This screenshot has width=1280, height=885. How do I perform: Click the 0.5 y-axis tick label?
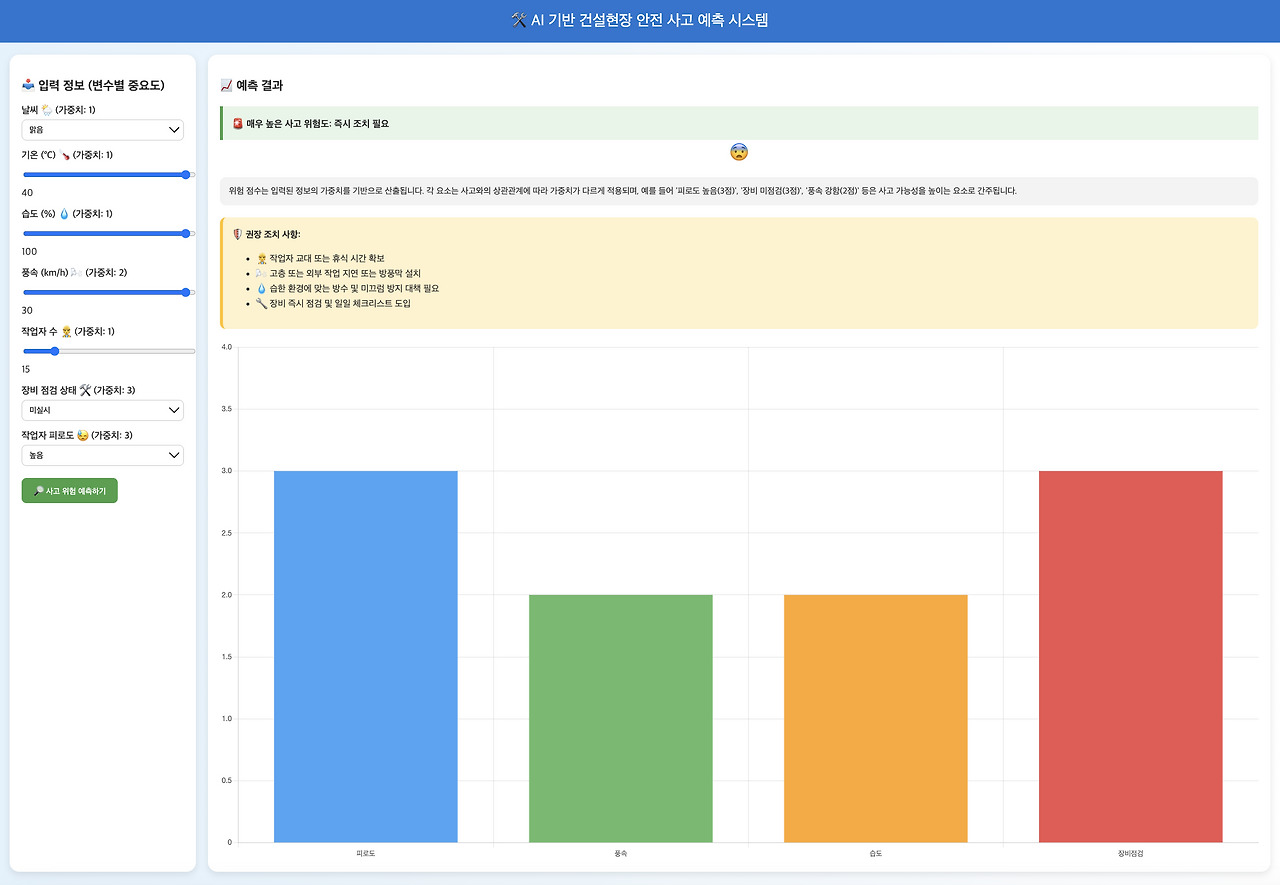point(226,780)
